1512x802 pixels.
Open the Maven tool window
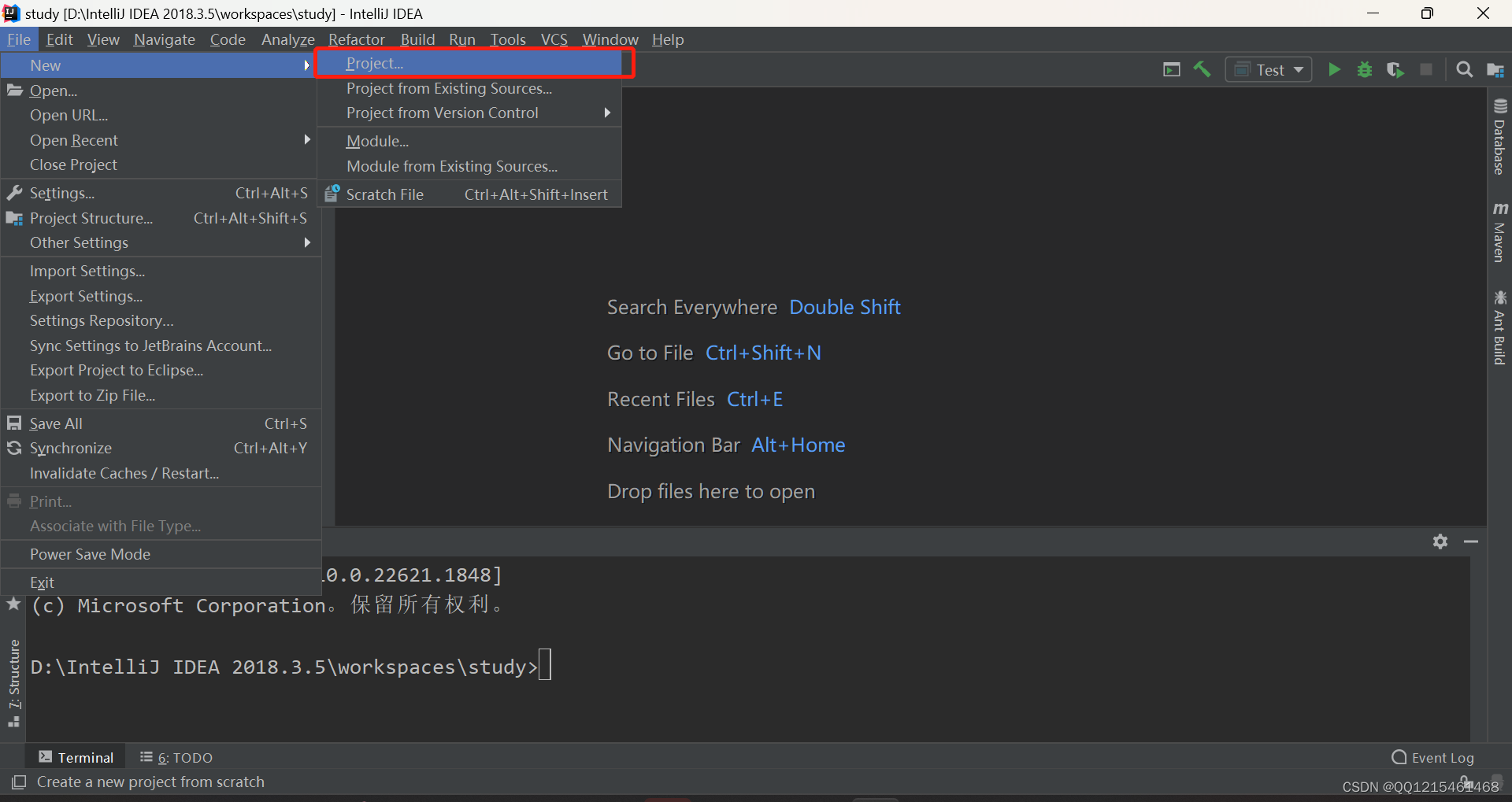coord(1499,232)
